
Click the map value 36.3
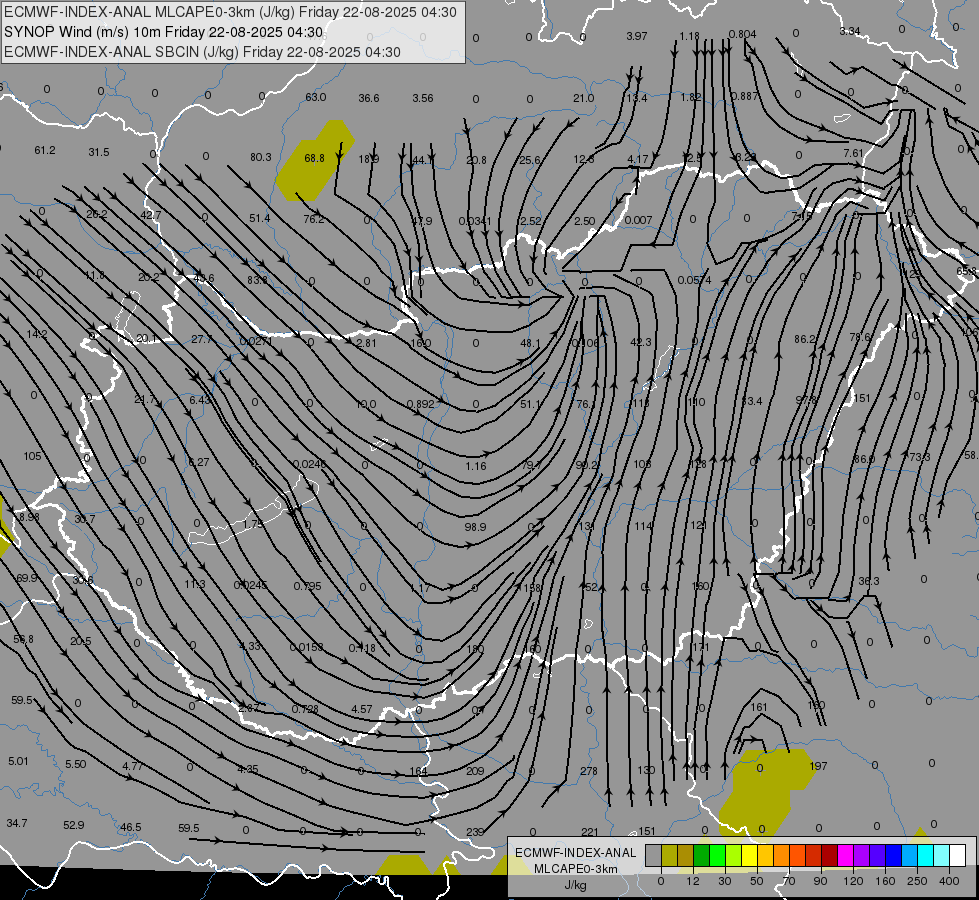click(868, 581)
